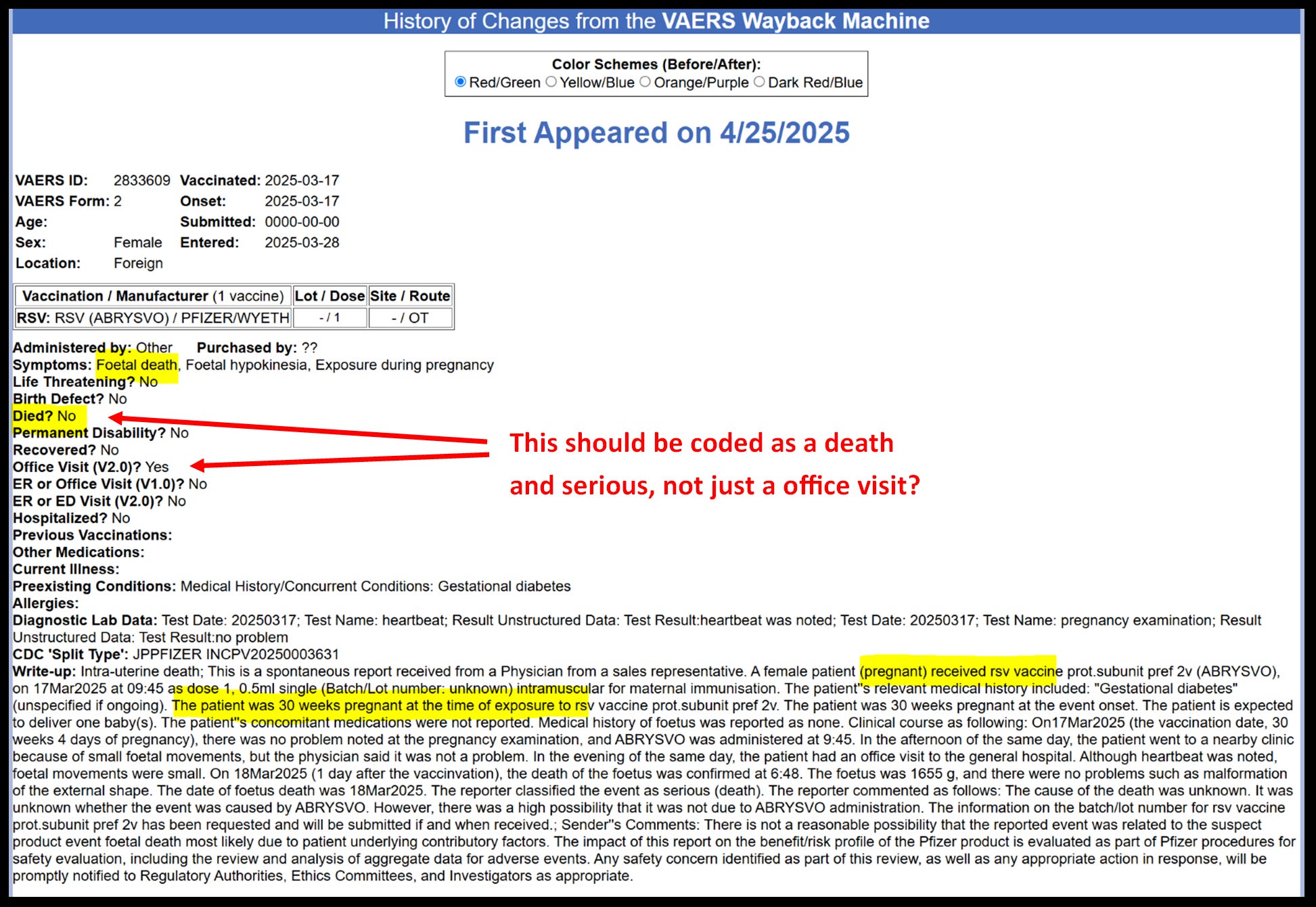Click the Color Schemes (Before/After) label

pos(656,64)
